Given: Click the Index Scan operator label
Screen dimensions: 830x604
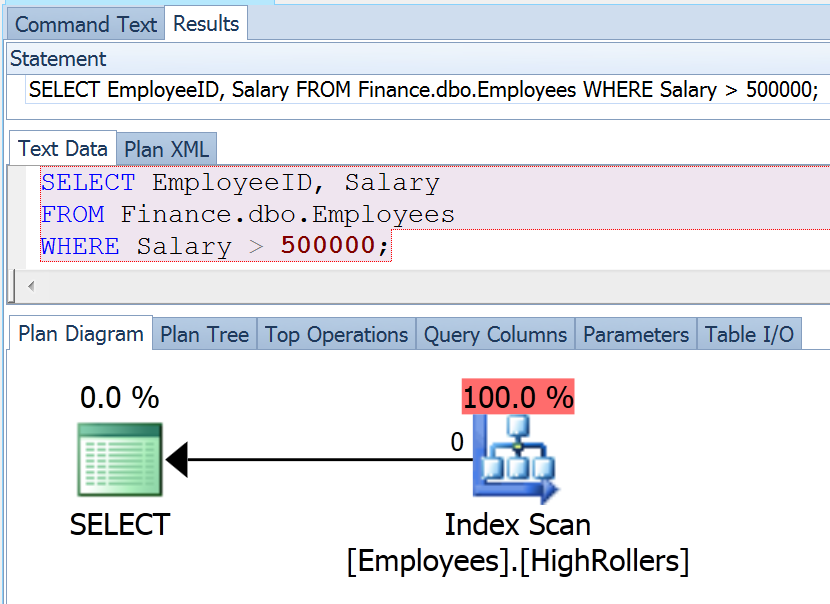Looking at the screenshot, I should tap(517, 525).
